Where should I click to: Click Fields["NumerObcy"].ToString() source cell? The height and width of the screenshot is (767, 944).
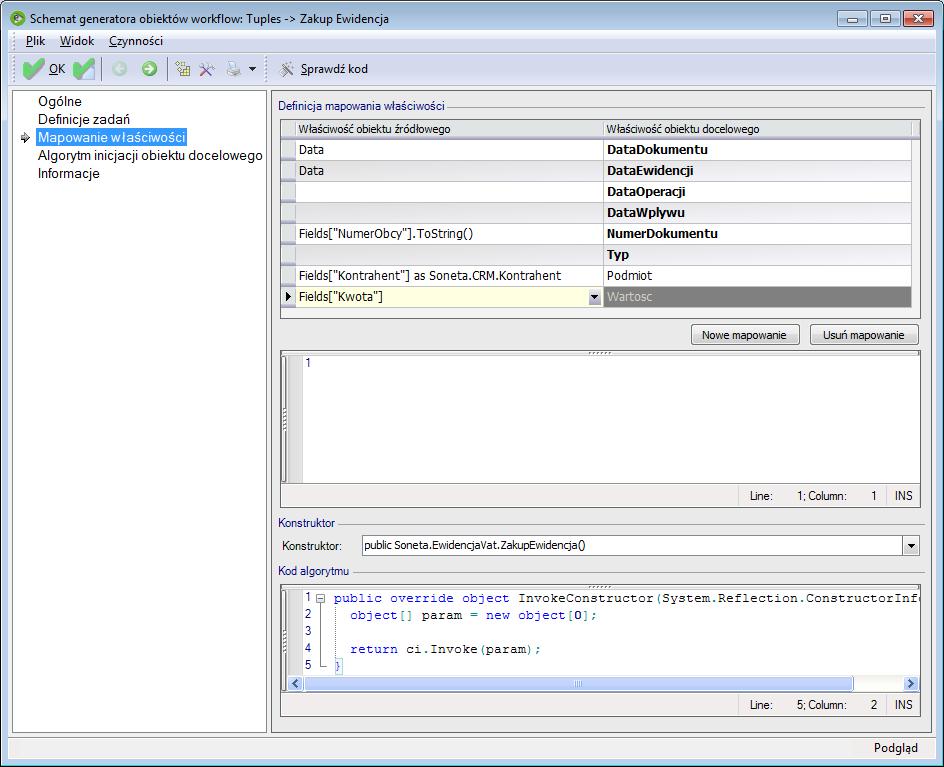pyautogui.click(x=449, y=234)
